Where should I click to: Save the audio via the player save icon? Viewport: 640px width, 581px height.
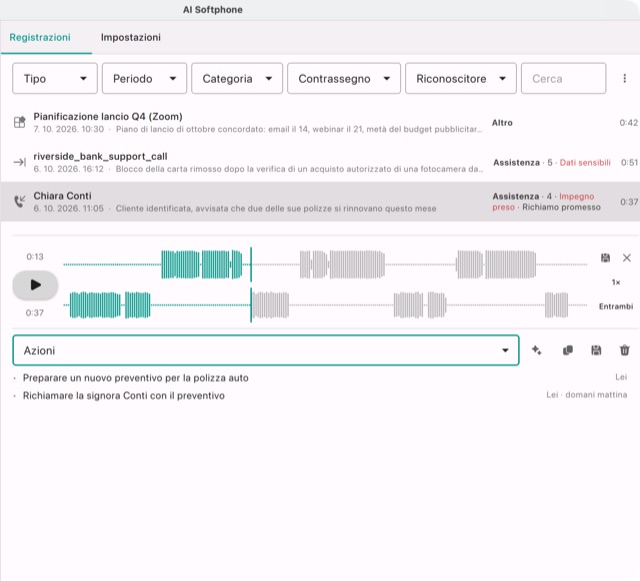pyautogui.click(x=605, y=258)
